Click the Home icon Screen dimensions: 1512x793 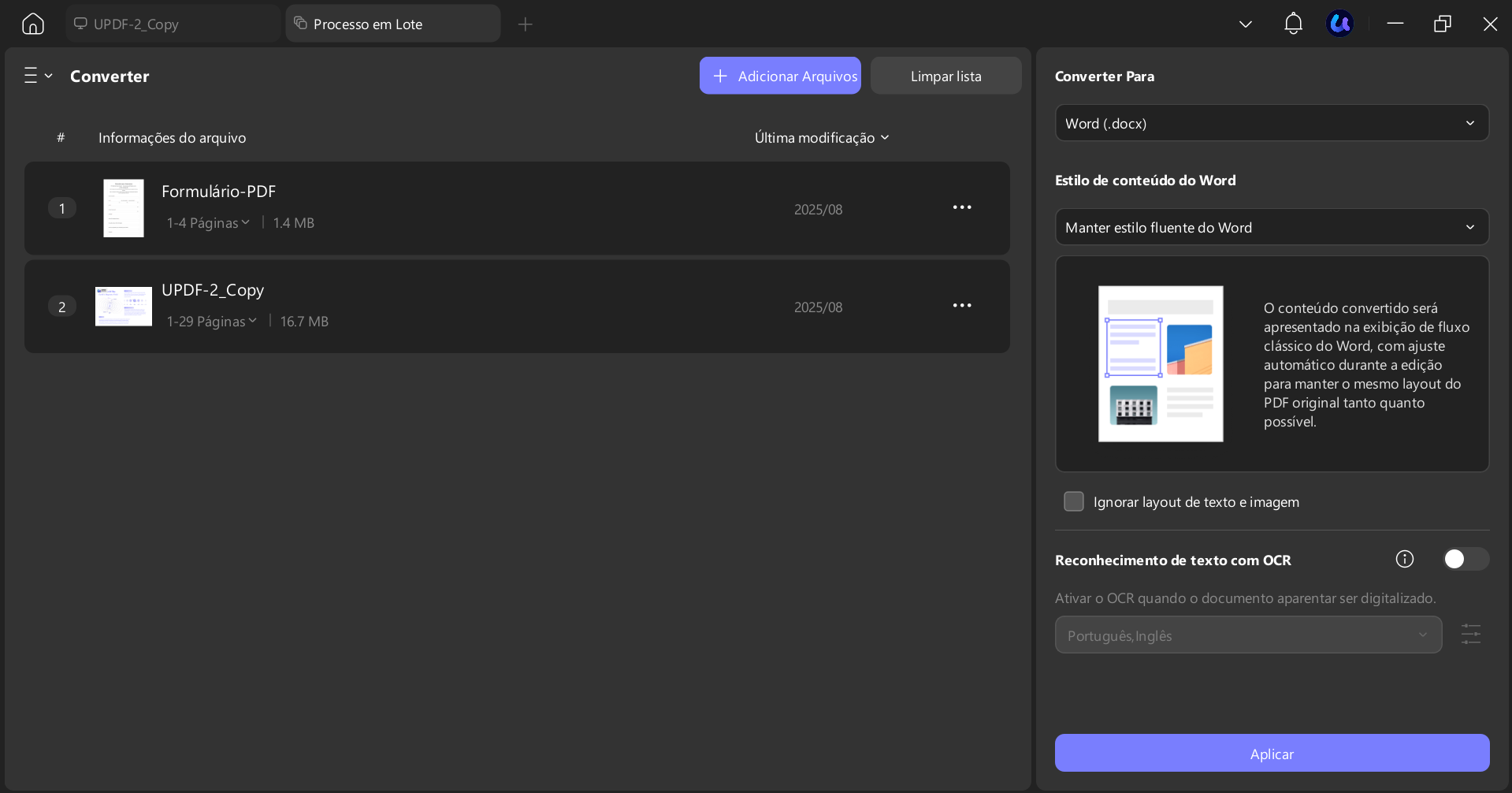pos(32,24)
